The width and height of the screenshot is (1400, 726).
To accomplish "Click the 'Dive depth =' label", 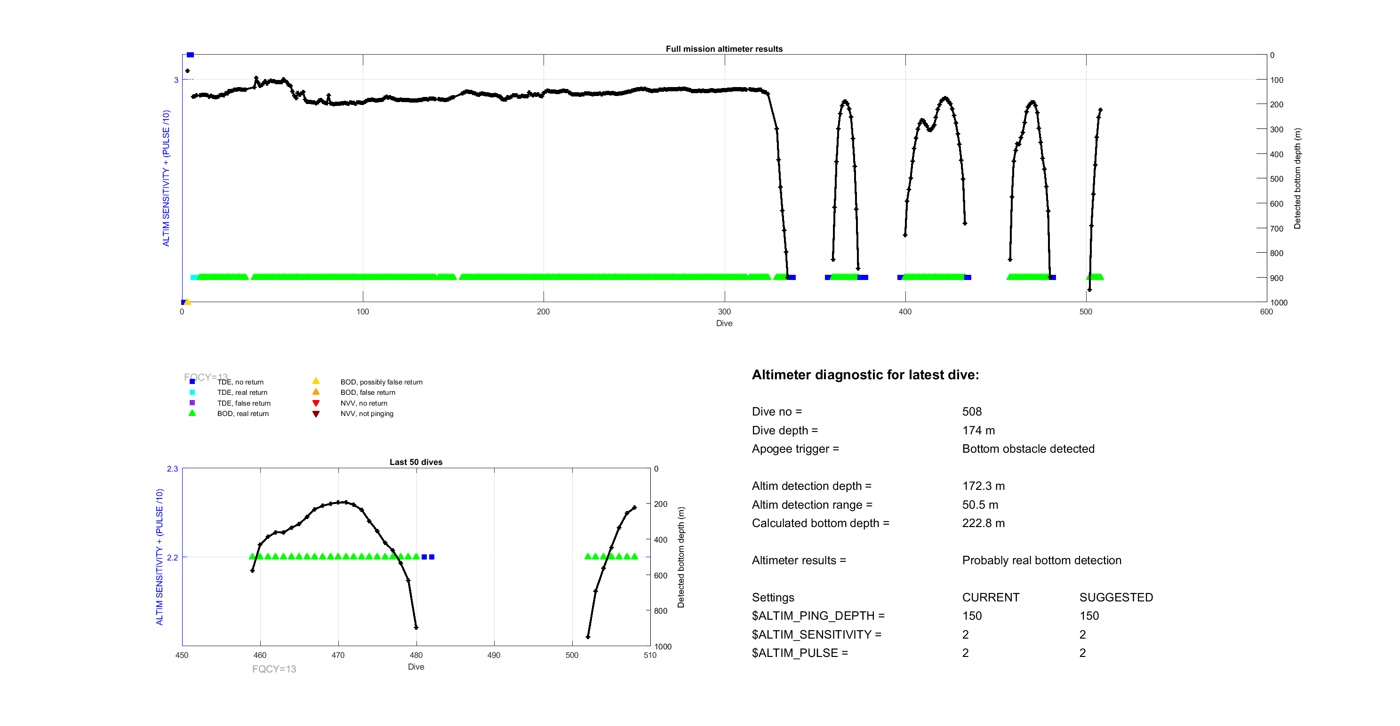I will point(785,430).
